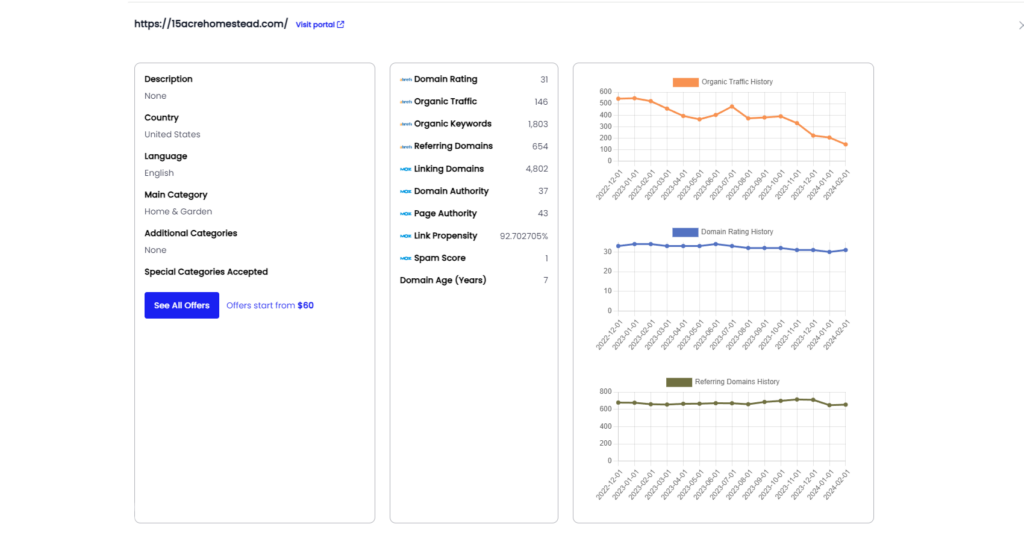Toggle the olive Referring Domains History legend swatch
The height and width of the screenshot is (542, 1024).
tap(679, 382)
